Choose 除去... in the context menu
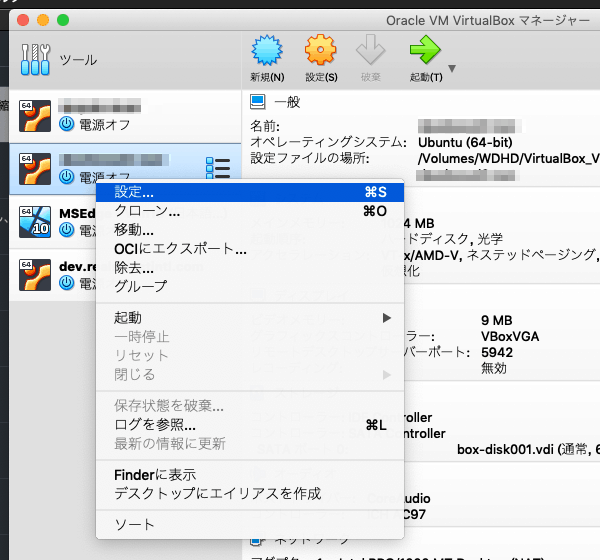Viewport: 600px width, 560px height. coord(250,268)
